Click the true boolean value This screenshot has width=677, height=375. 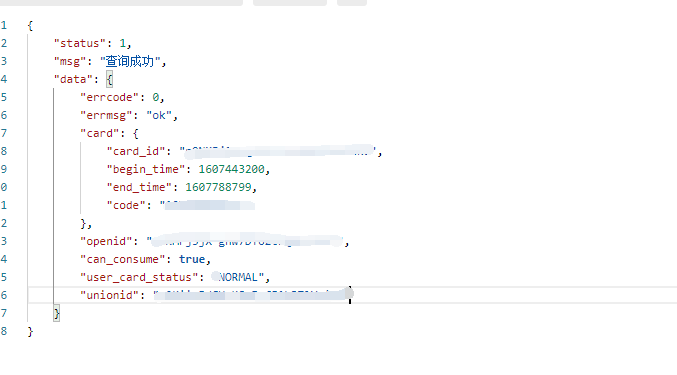click(x=192, y=259)
